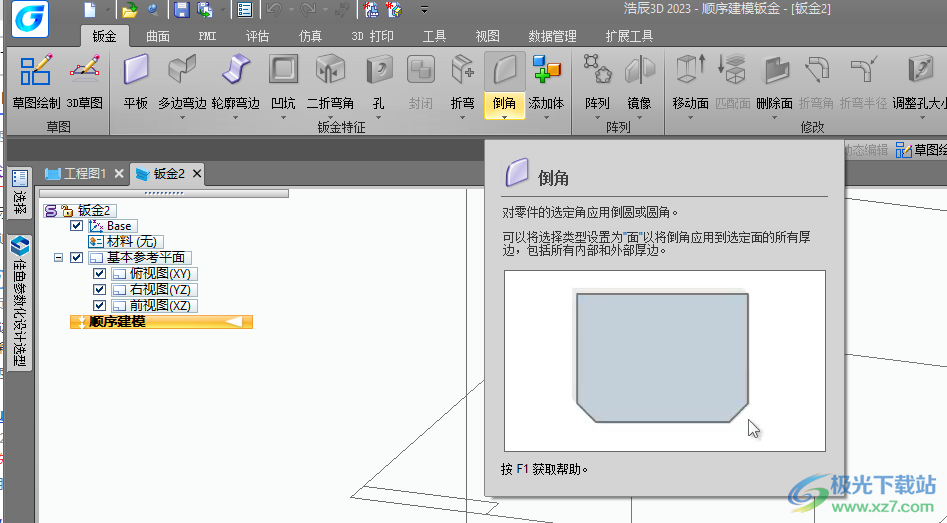Switch to the 钣金 ribbon tab
The width and height of the screenshot is (947, 523).
[x=104, y=36]
